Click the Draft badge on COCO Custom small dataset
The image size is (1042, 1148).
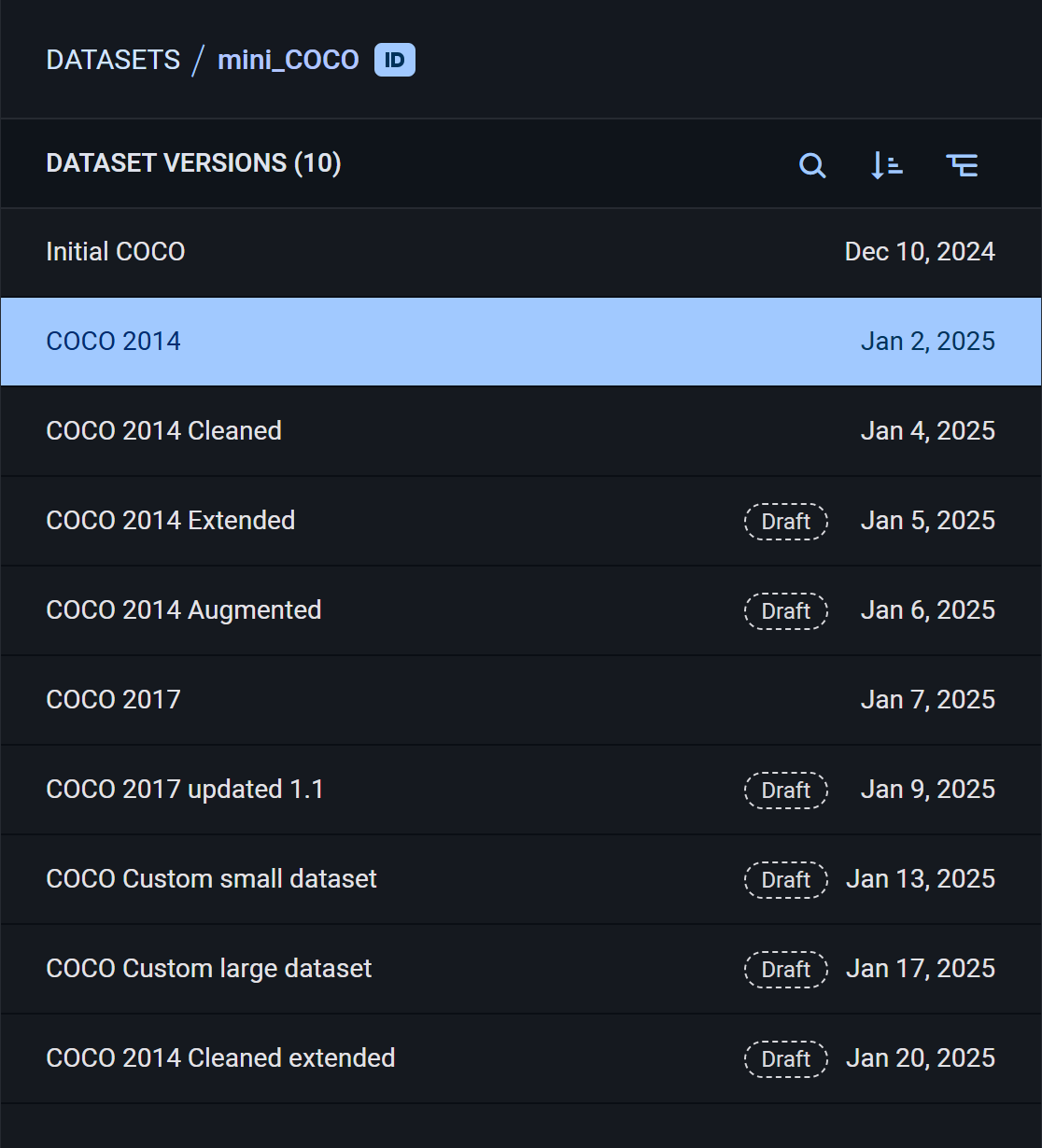click(785, 879)
